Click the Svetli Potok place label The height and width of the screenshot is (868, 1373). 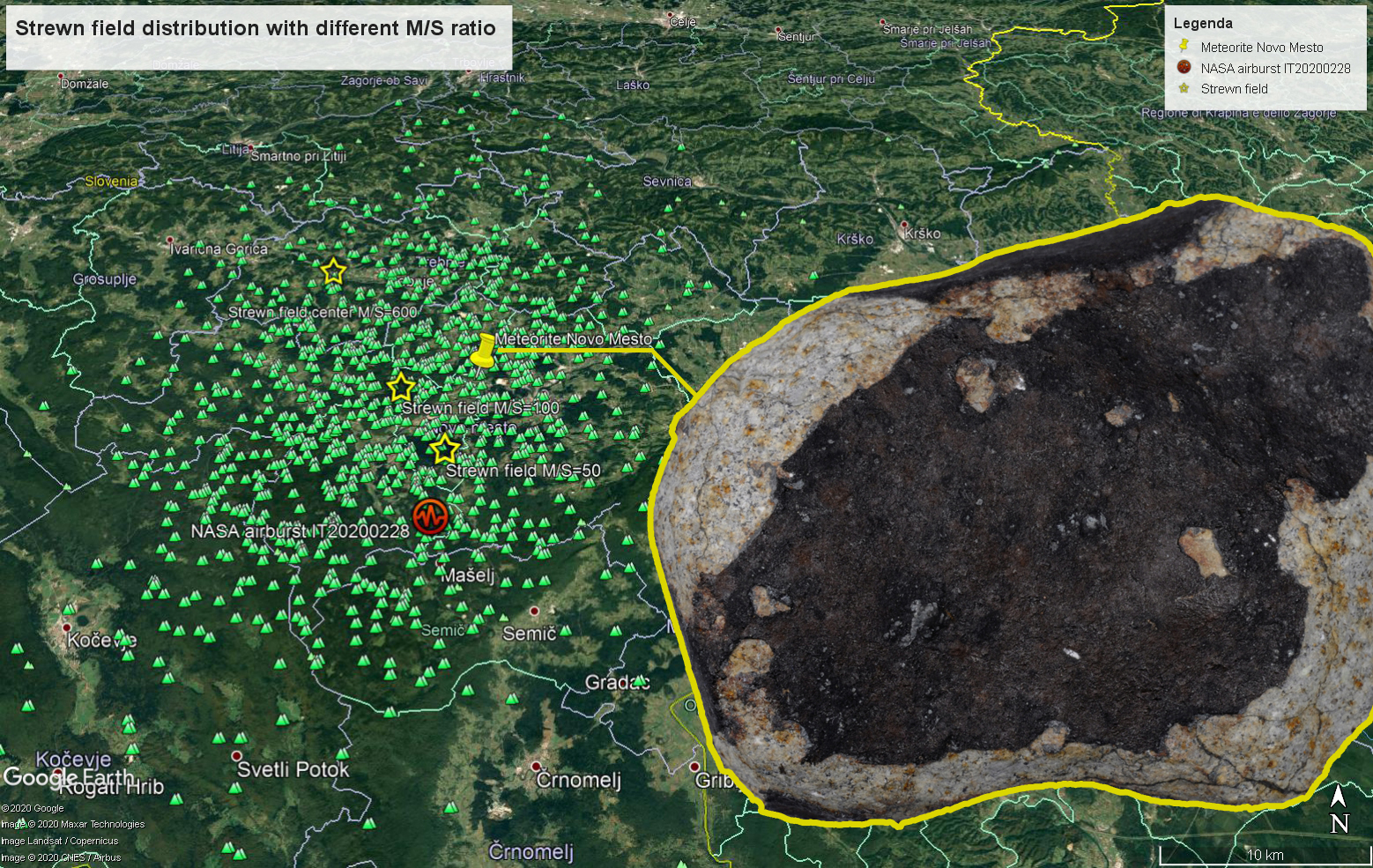coord(293,769)
